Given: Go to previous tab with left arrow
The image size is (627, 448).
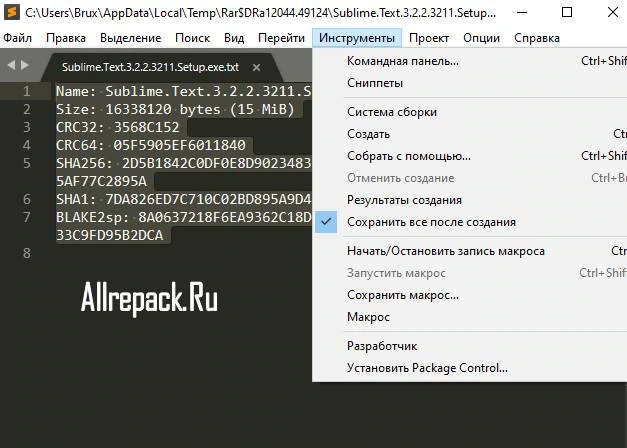Looking at the screenshot, I should coord(11,65).
